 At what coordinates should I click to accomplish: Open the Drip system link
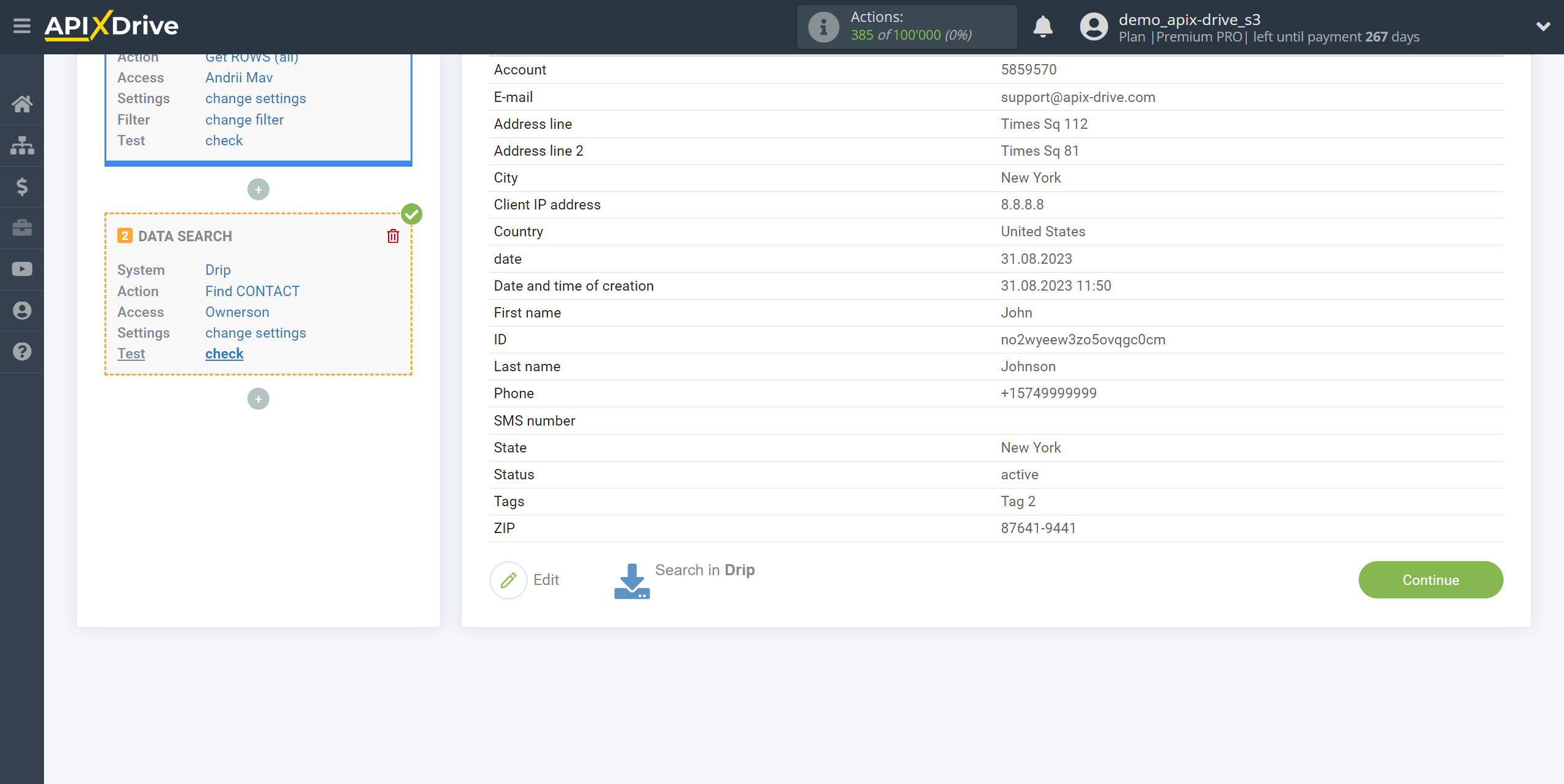point(217,270)
